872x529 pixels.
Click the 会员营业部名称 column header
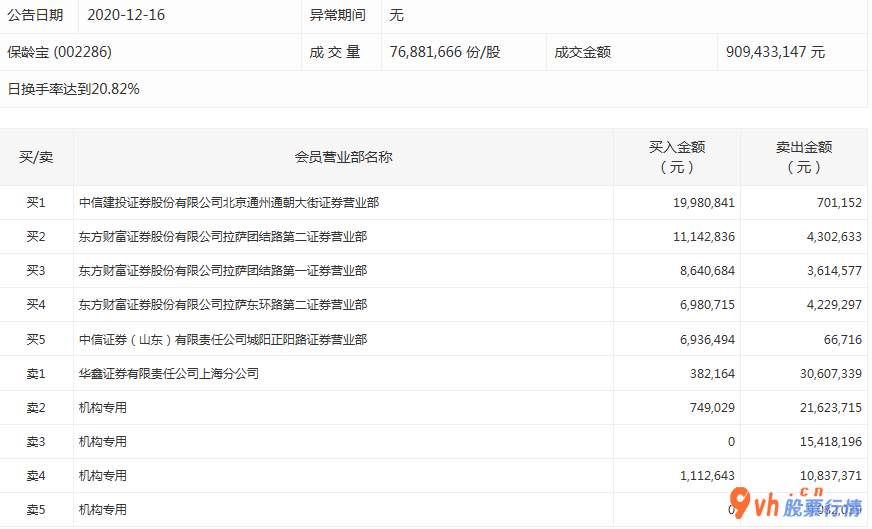(343, 157)
